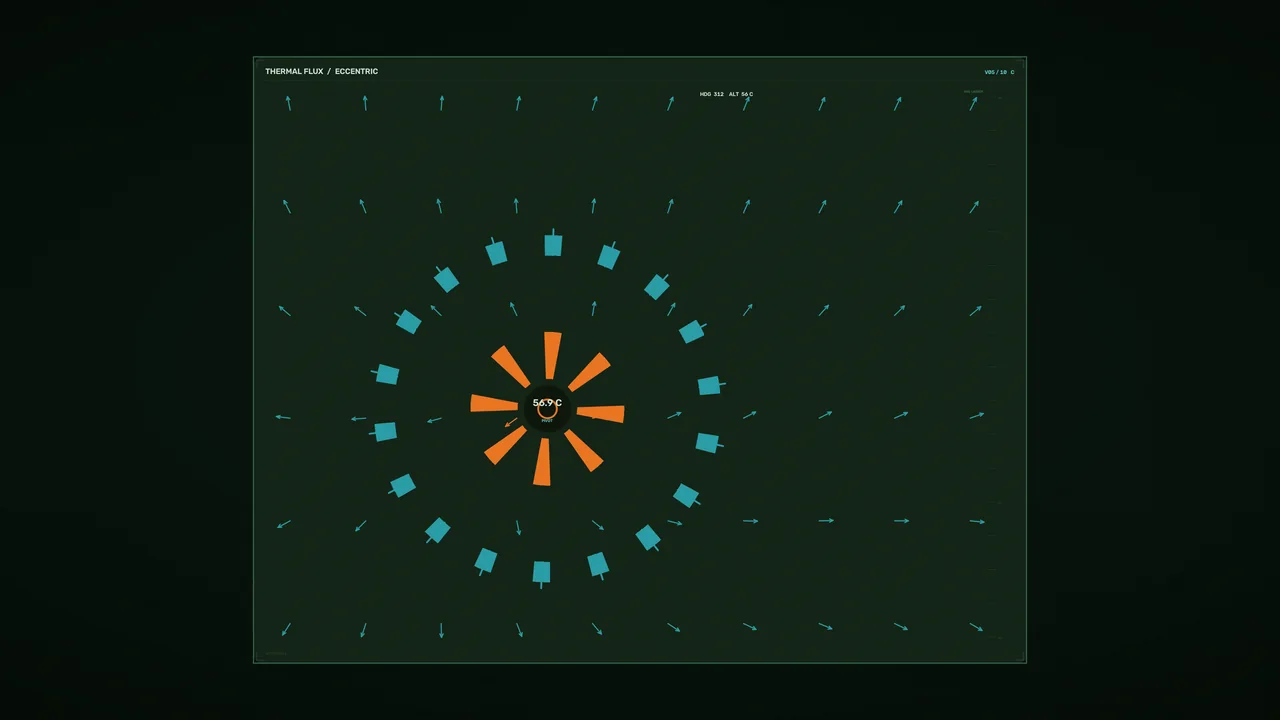Click the topmost teal square on ring

(553, 245)
